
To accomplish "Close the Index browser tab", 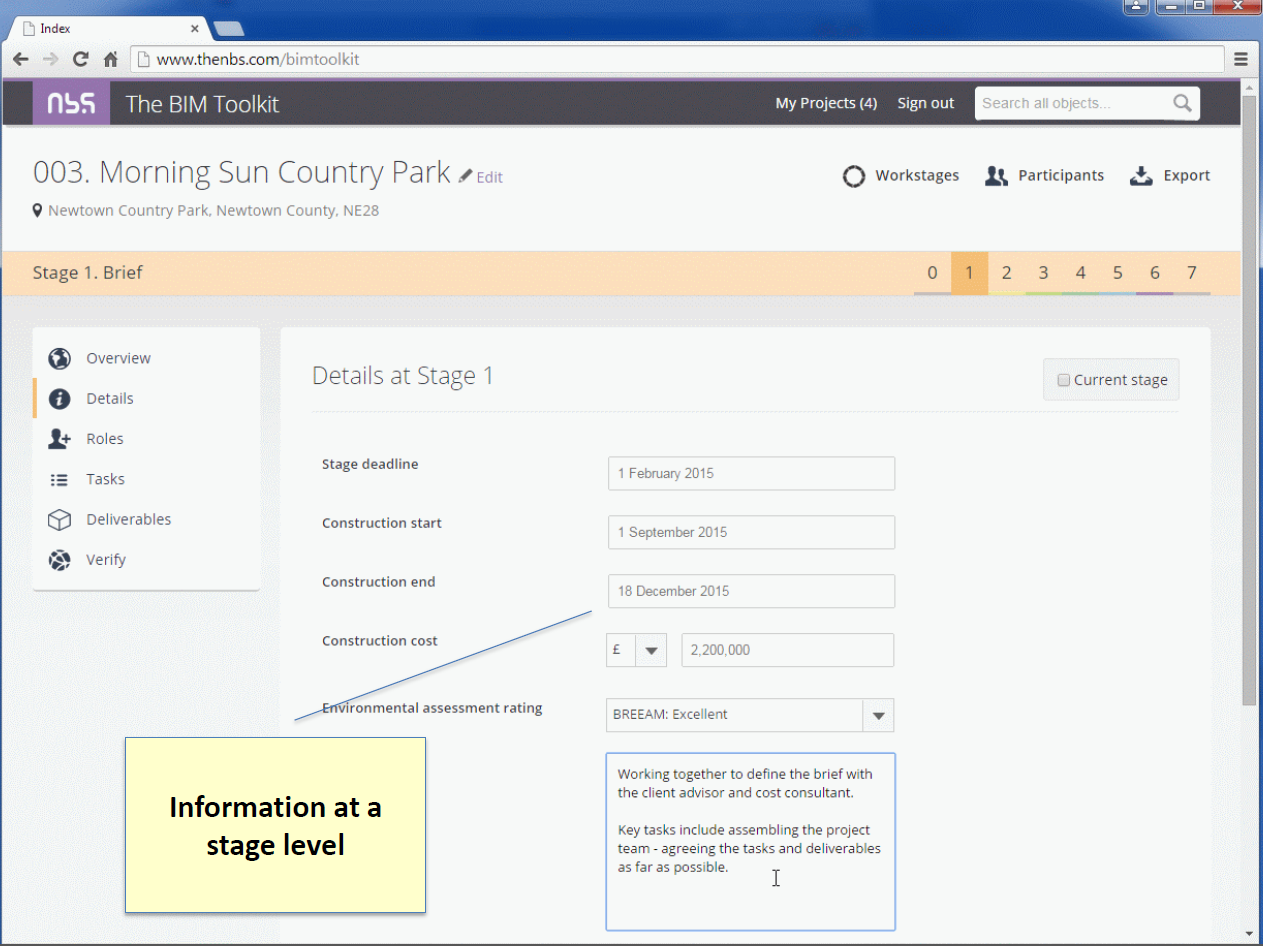I will 194,29.
